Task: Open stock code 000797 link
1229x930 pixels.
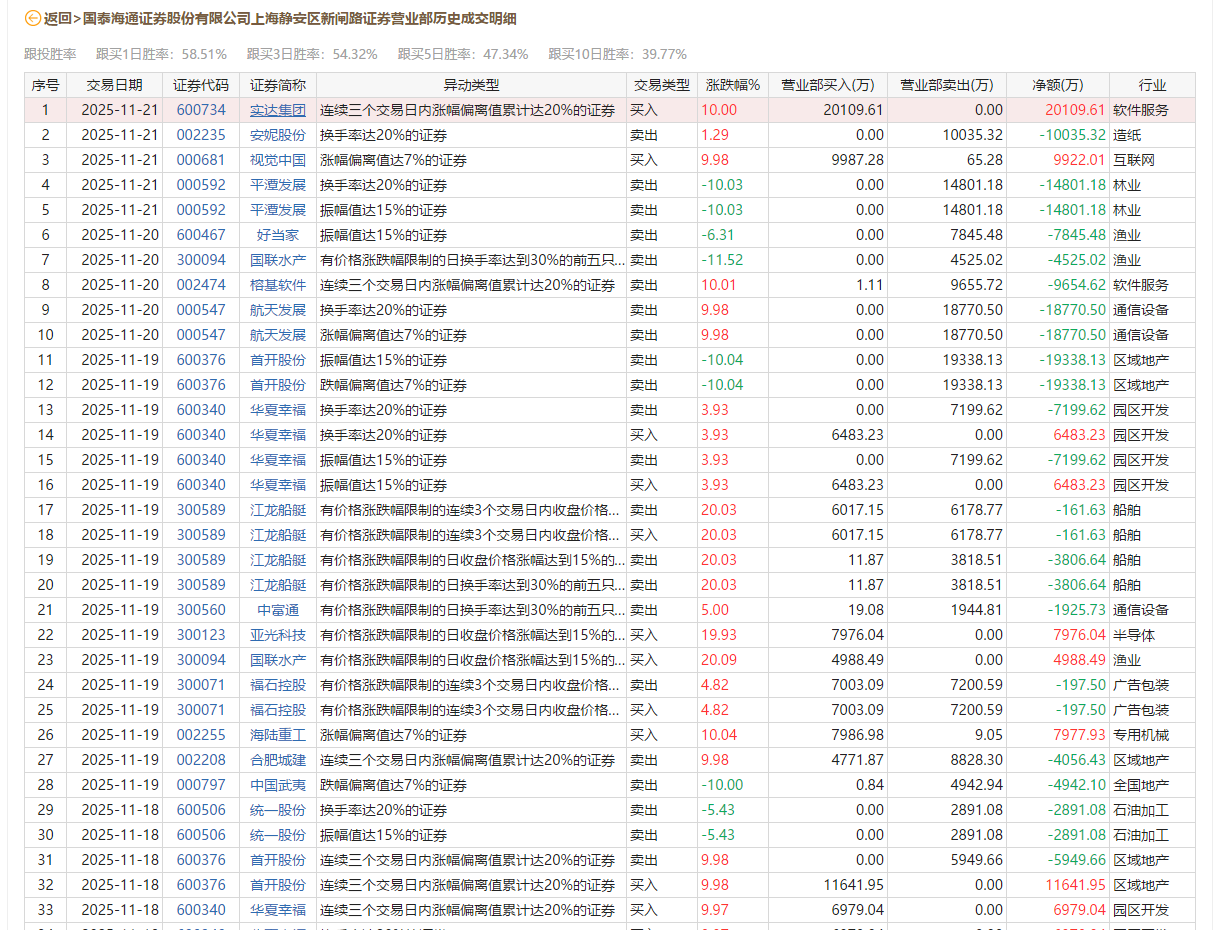Action: (201, 785)
